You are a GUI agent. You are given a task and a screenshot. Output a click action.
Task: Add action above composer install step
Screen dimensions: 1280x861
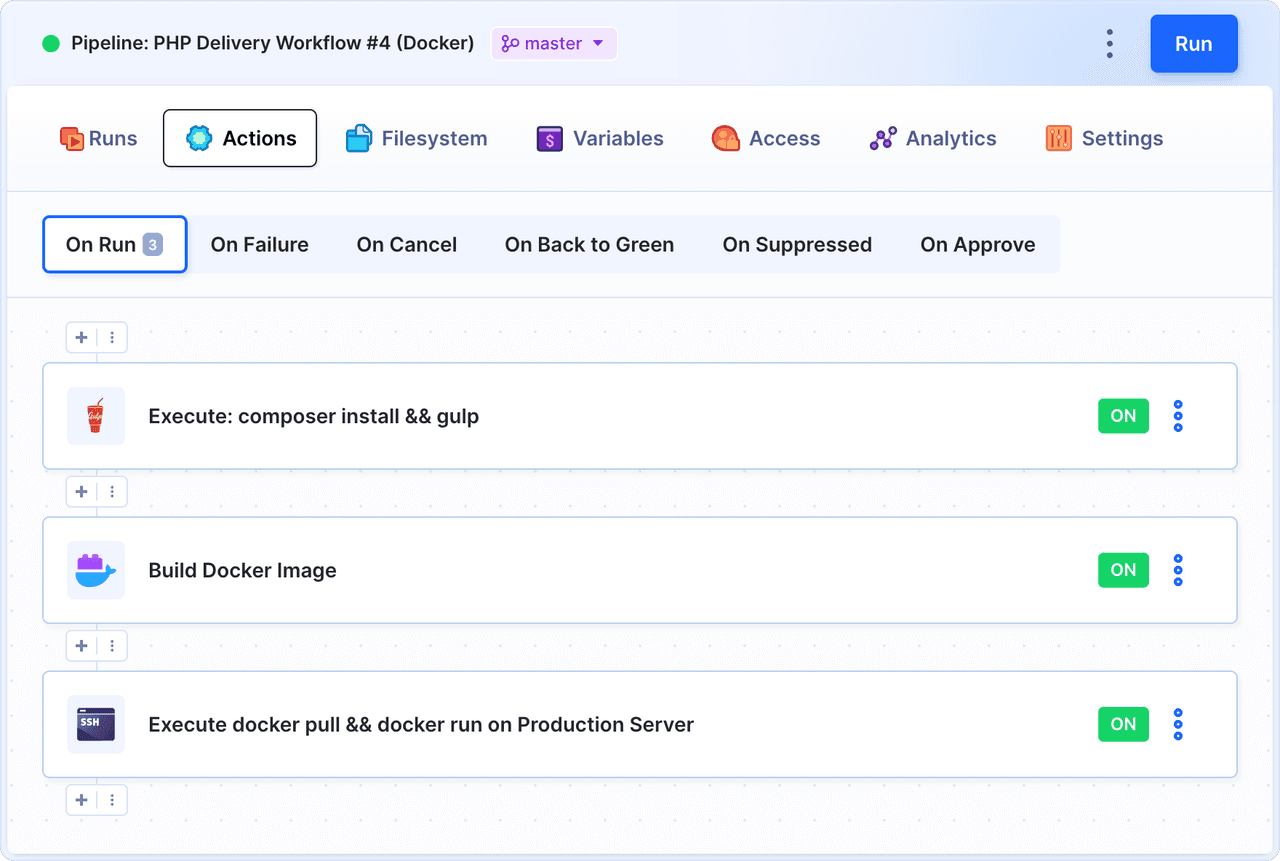click(x=82, y=338)
